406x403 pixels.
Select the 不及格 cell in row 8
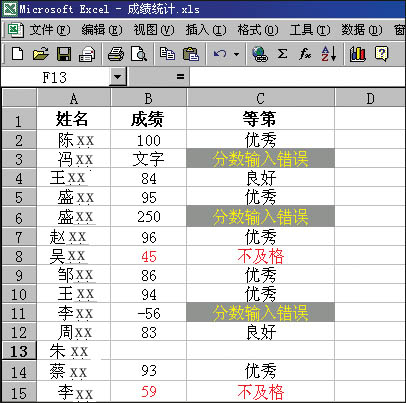(x=260, y=256)
